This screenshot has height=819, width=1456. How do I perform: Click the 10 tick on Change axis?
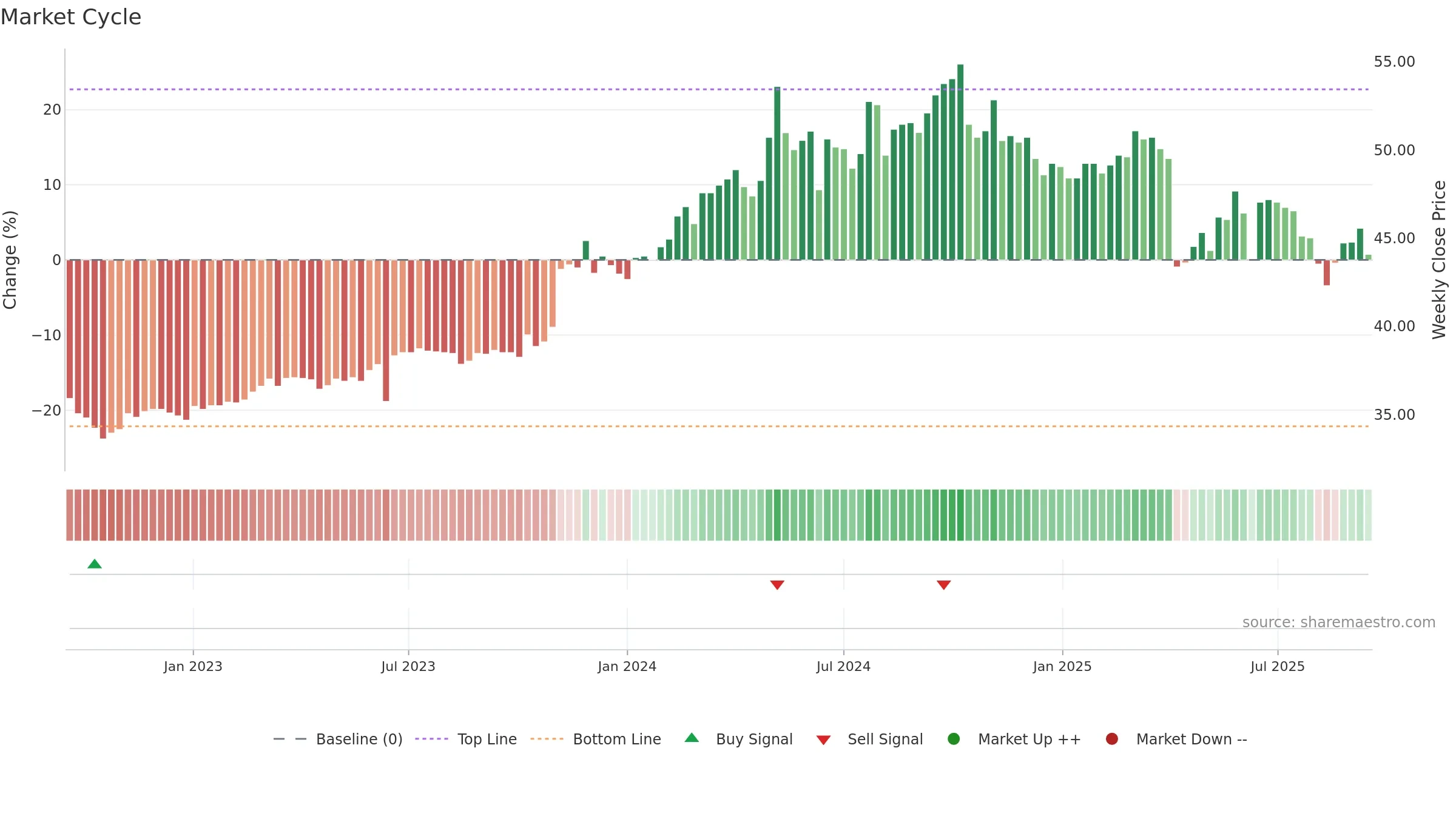click(x=52, y=184)
